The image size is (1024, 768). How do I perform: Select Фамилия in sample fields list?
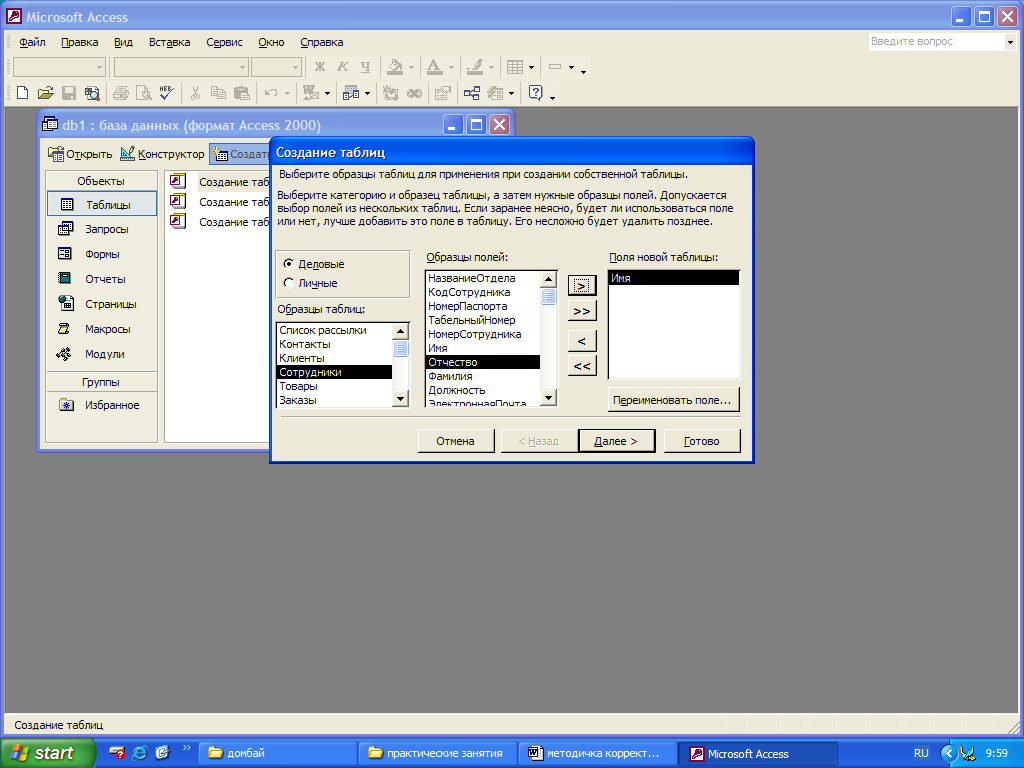click(x=483, y=376)
